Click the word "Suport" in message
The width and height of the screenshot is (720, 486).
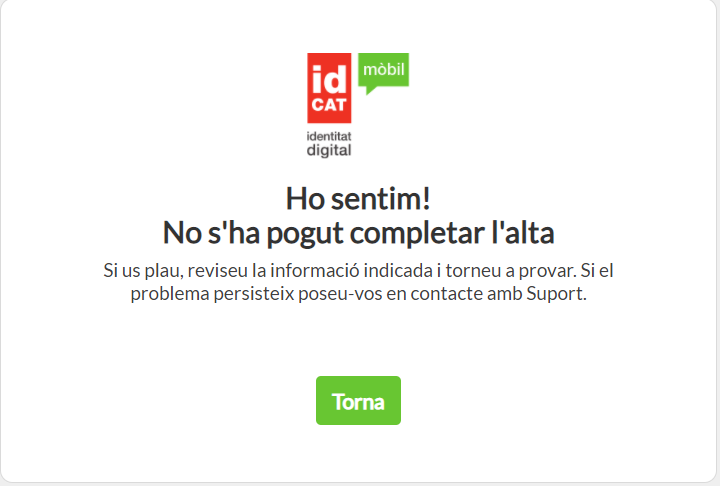pos(556,294)
